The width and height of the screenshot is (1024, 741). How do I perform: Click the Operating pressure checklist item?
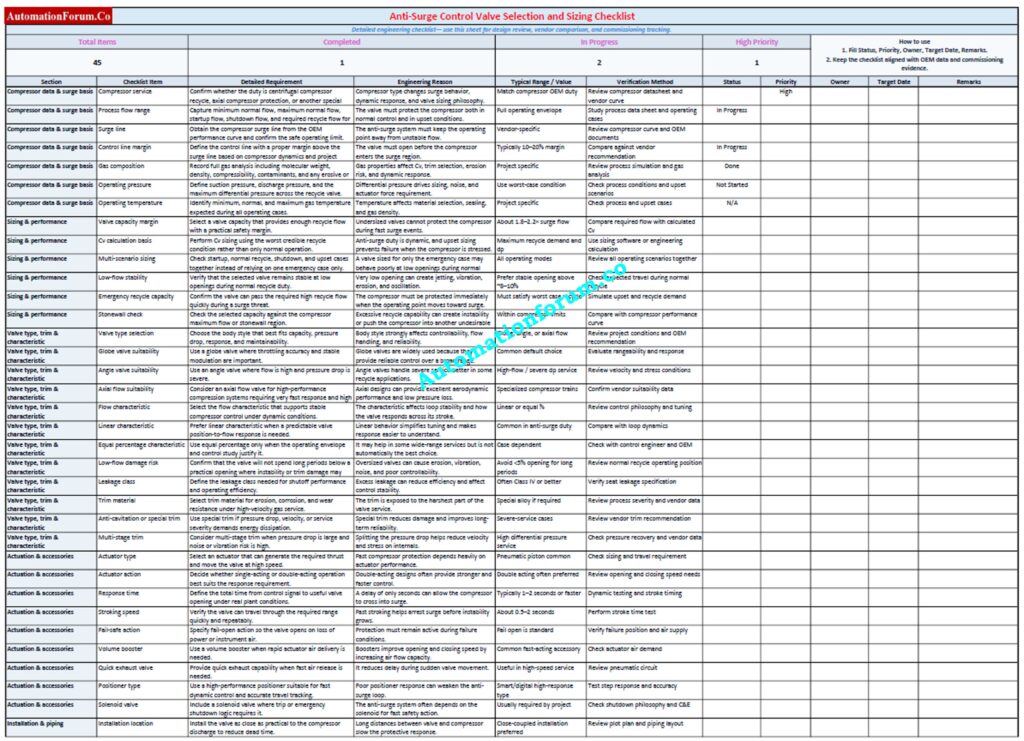pos(142,189)
